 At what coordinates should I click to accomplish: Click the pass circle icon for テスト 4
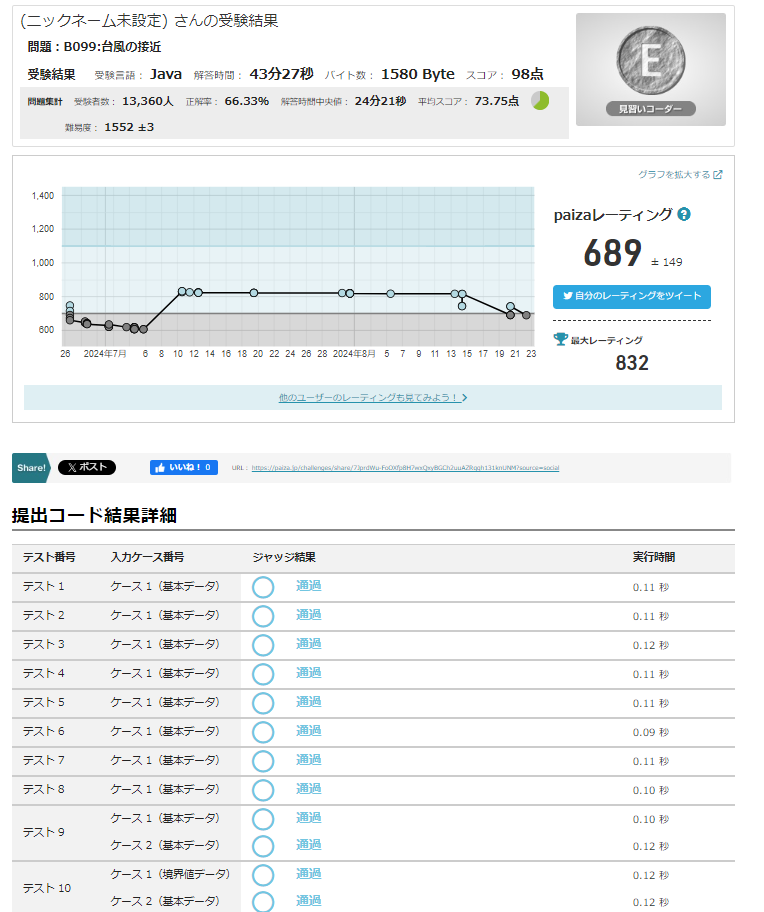[263, 674]
